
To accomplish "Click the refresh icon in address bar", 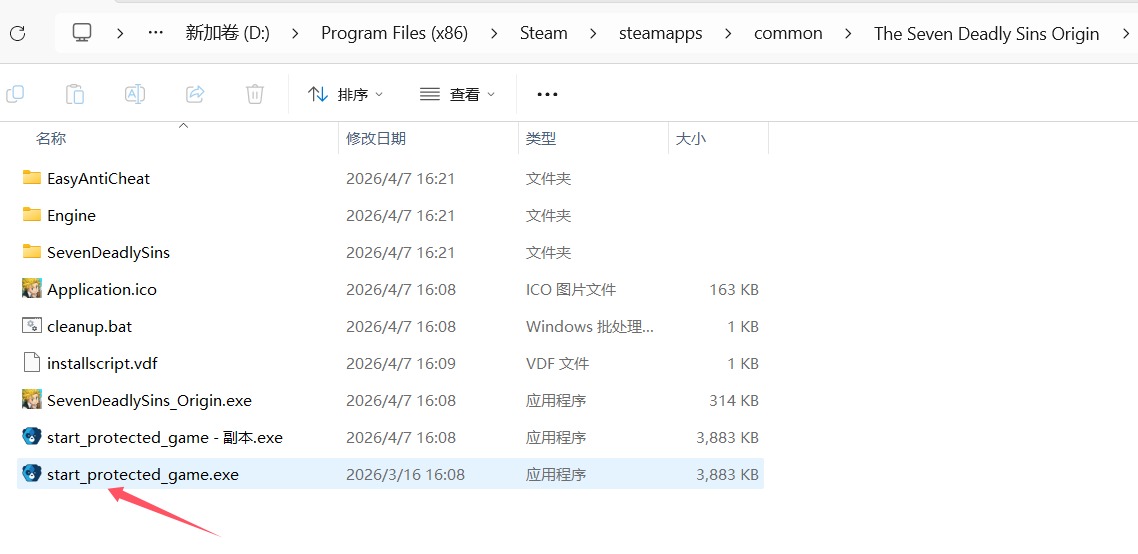I will [x=17, y=33].
